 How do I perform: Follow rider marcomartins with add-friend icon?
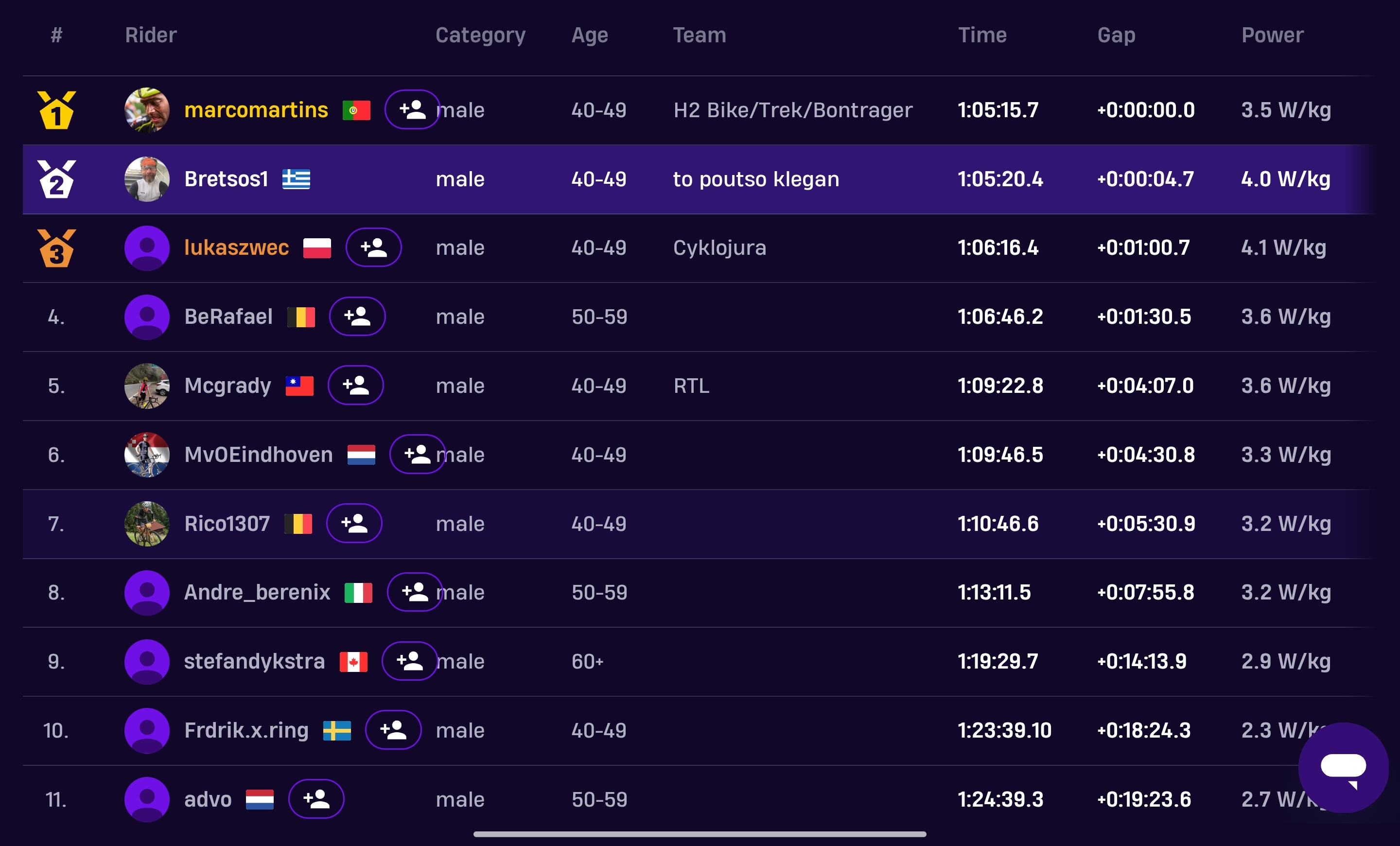pos(412,110)
